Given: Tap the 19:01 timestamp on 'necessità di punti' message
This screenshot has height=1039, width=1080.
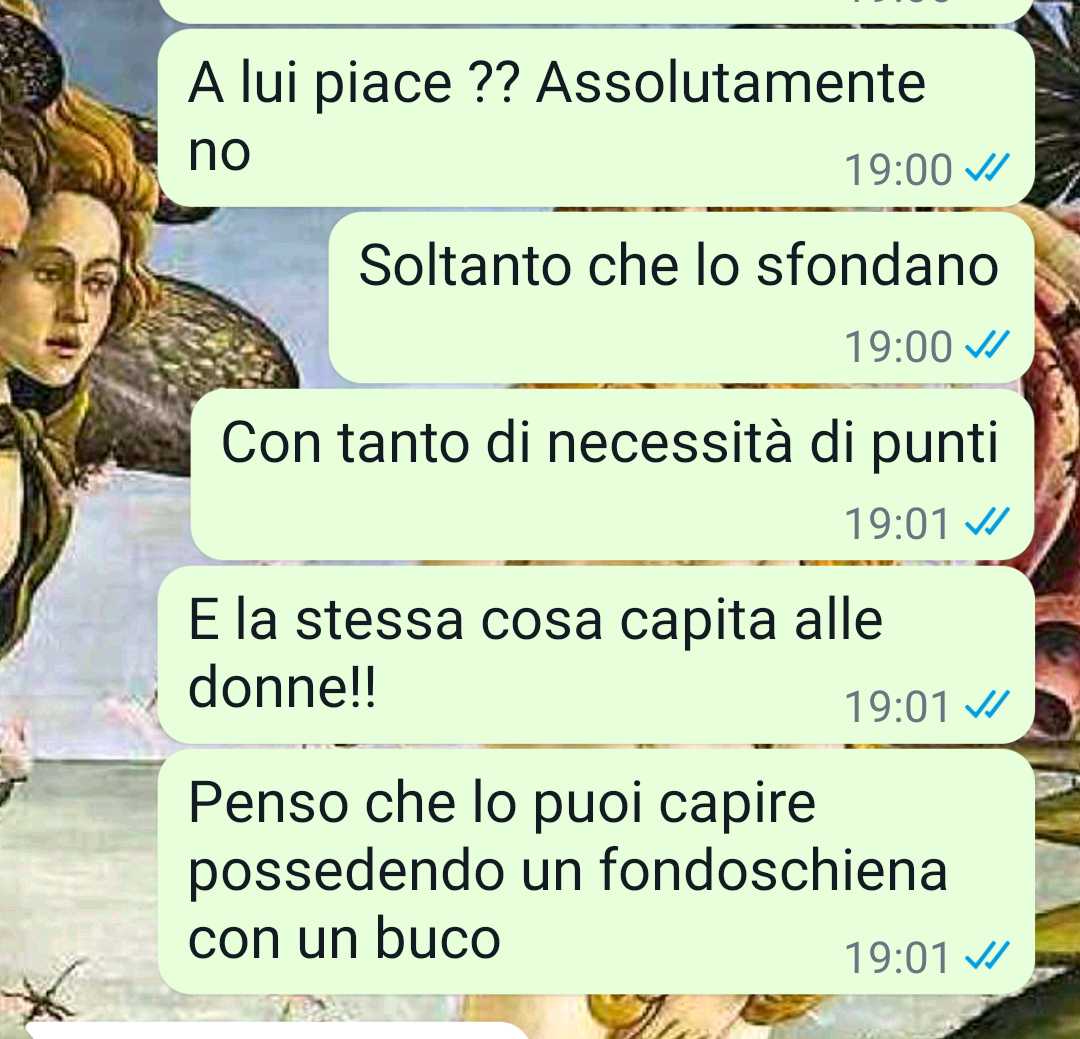Looking at the screenshot, I should pyautogui.click(x=898, y=524).
